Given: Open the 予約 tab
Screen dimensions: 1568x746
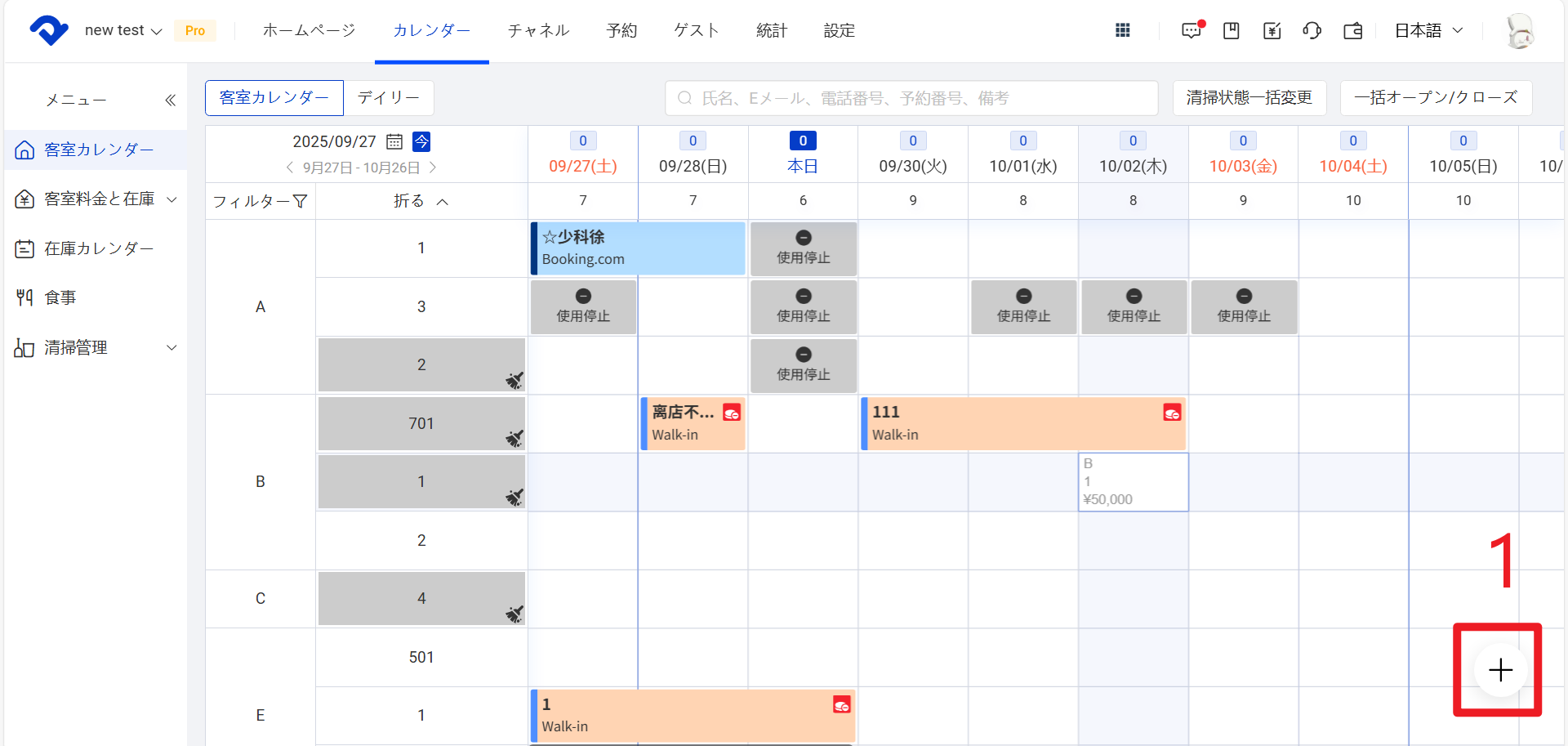Looking at the screenshot, I should point(621,30).
